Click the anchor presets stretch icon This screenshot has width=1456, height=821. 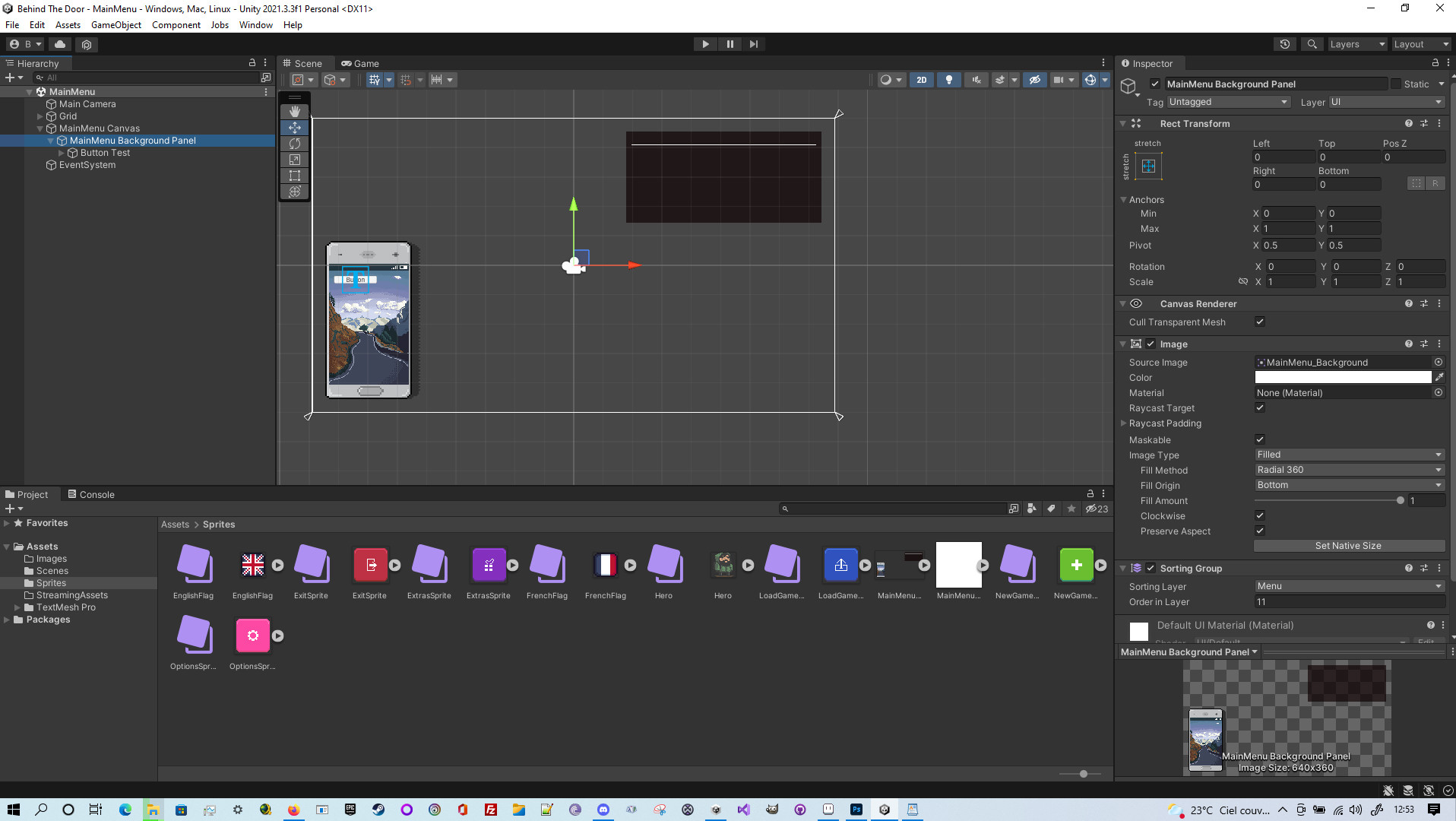pos(1148,166)
